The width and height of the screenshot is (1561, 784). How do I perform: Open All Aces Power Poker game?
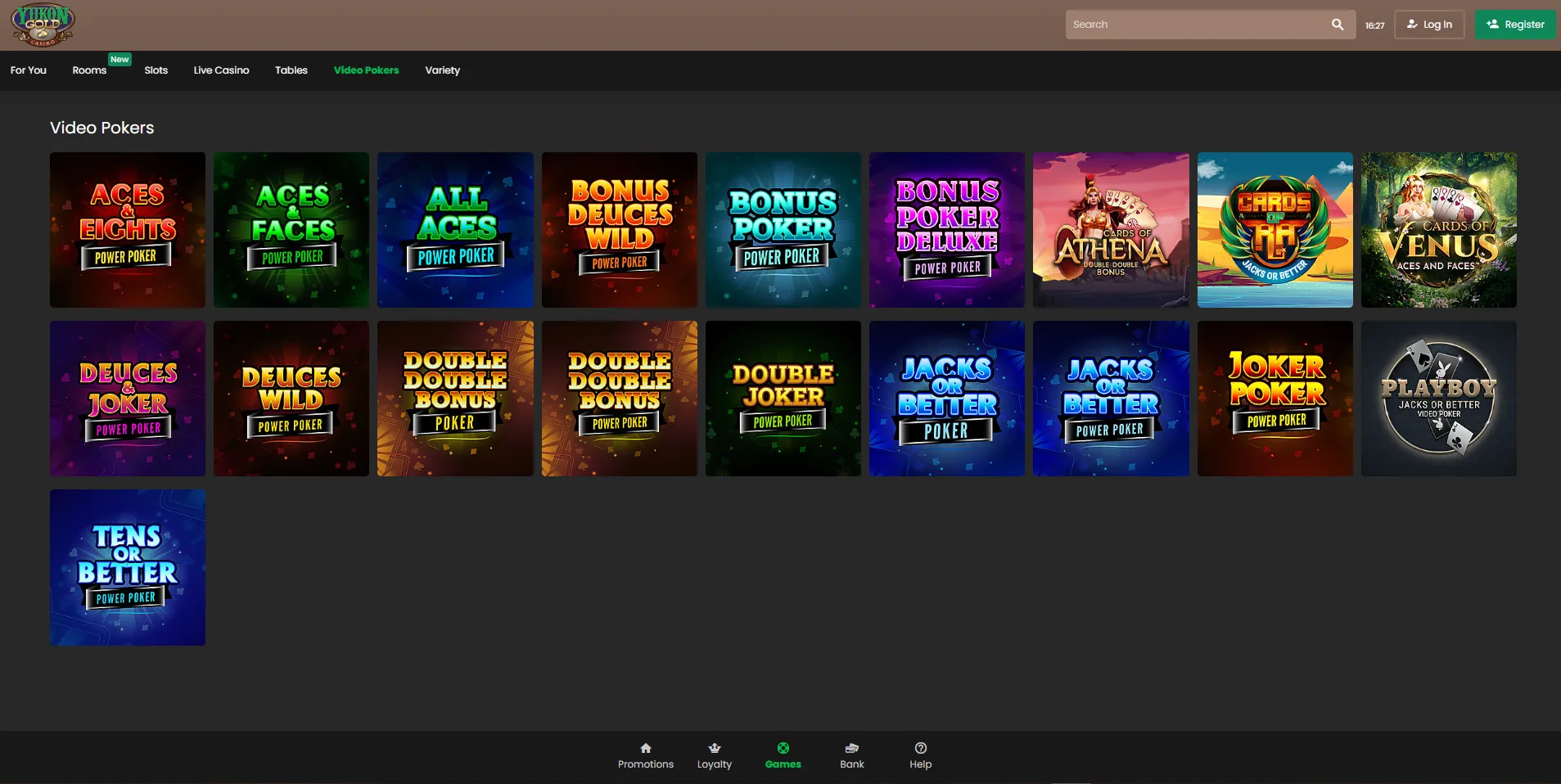[x=455, y=230]
